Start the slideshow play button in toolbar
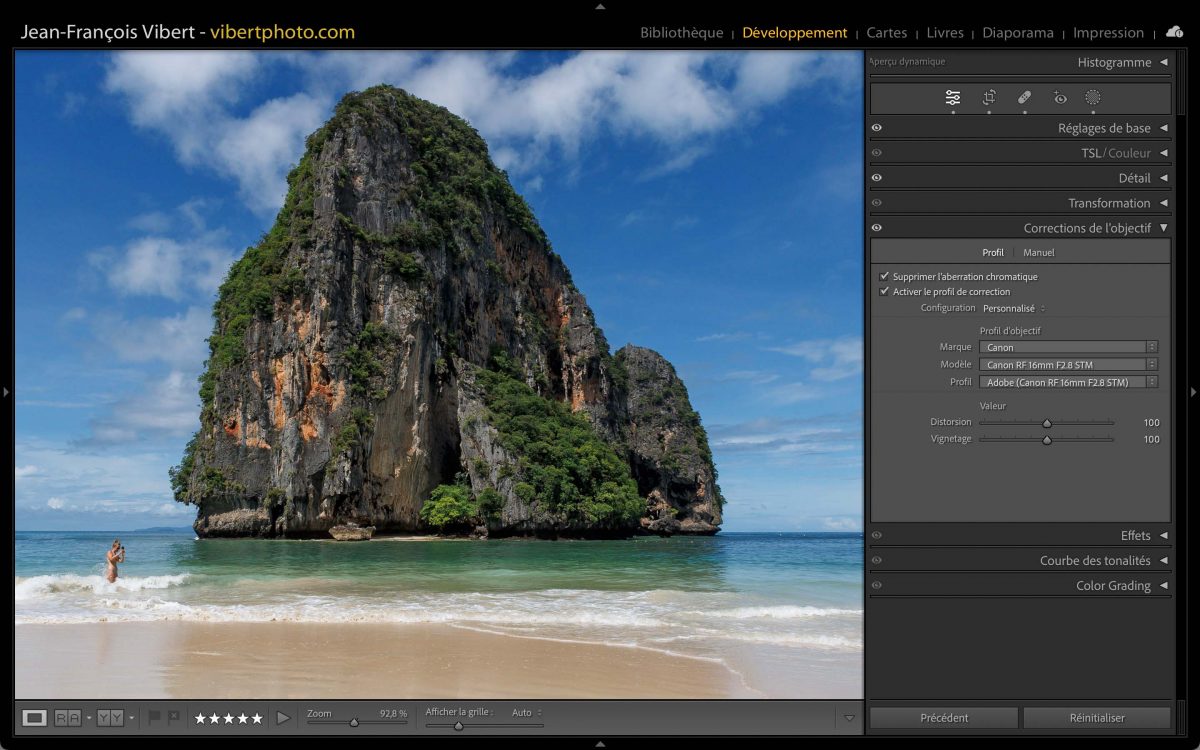This screenshot has height=750, width=1200. click(283, 717)
